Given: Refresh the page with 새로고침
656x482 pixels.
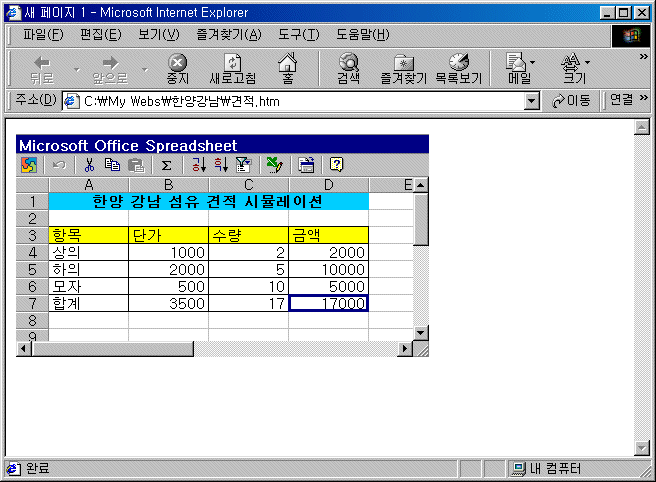Looking at the screenshot, I should (x=232, y=69).
